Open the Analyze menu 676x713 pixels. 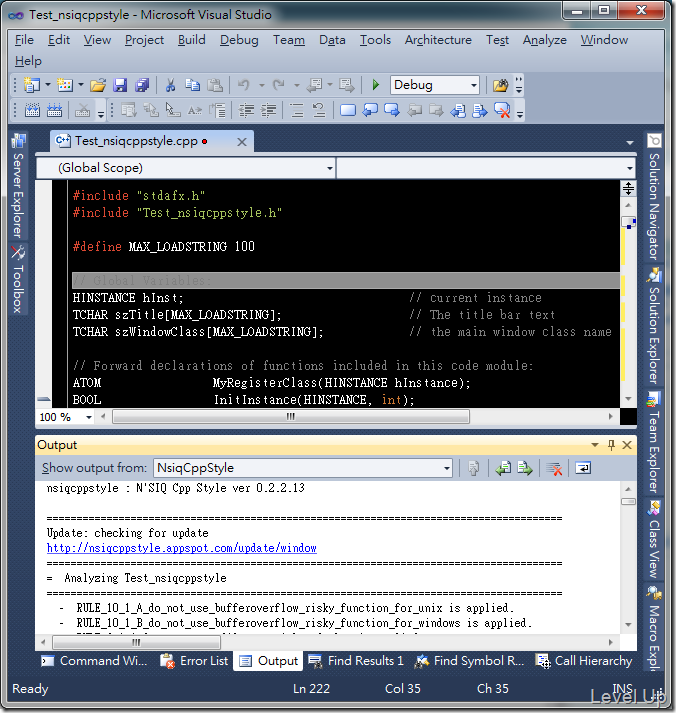coord(545,40)
